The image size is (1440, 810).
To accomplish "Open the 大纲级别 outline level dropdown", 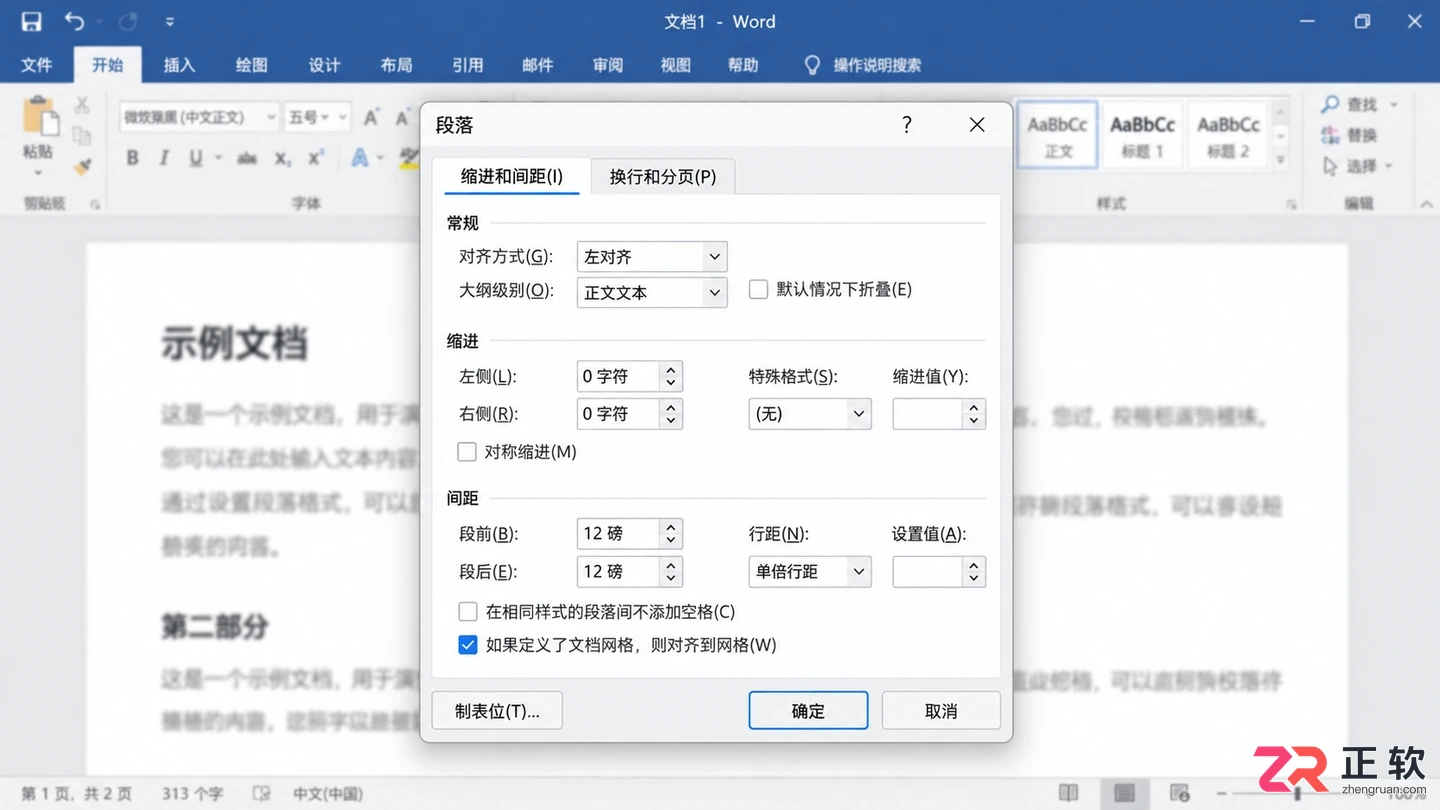I will coord(652,292).
